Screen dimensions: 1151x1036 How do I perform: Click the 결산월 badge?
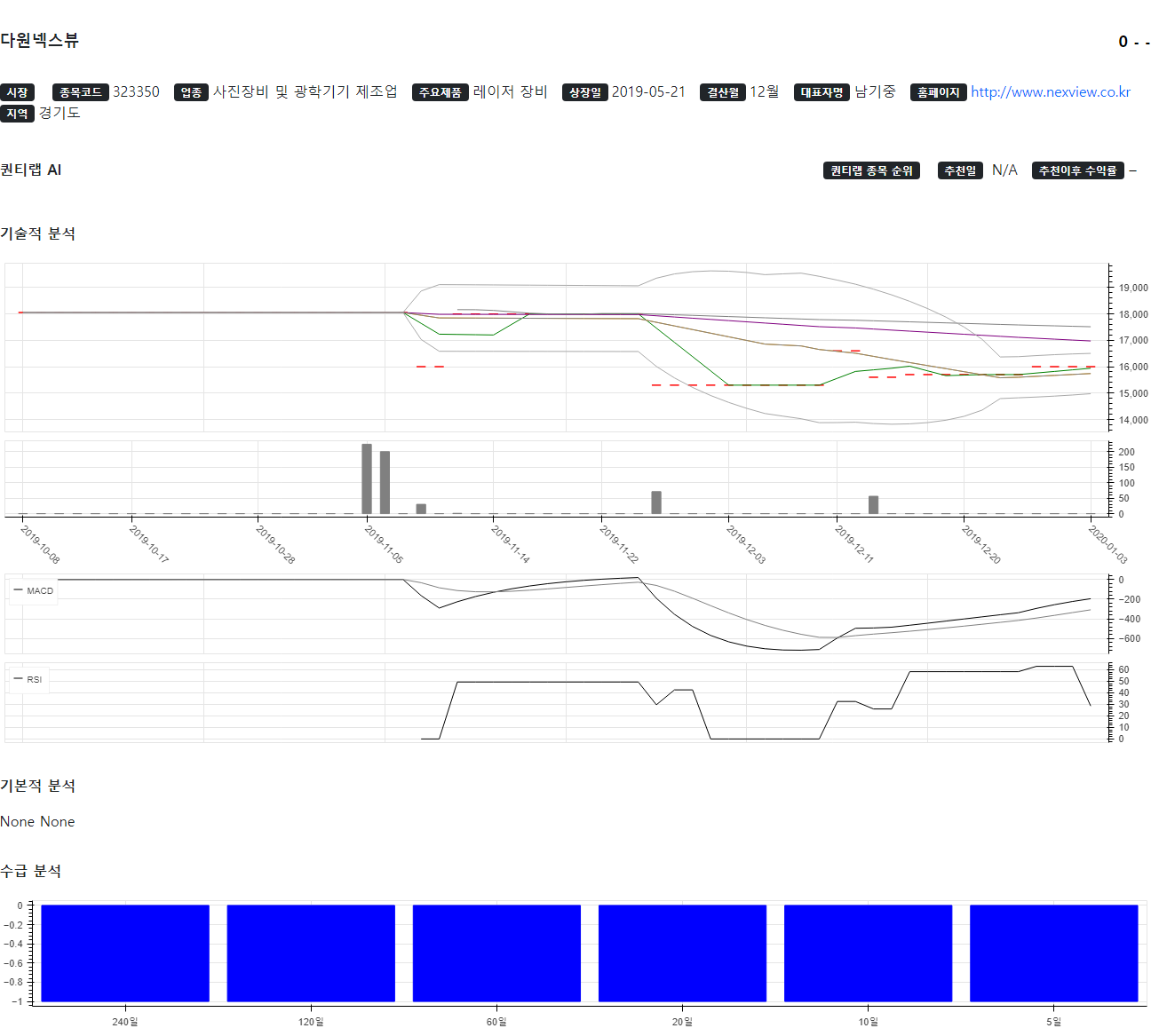point(723,92)
